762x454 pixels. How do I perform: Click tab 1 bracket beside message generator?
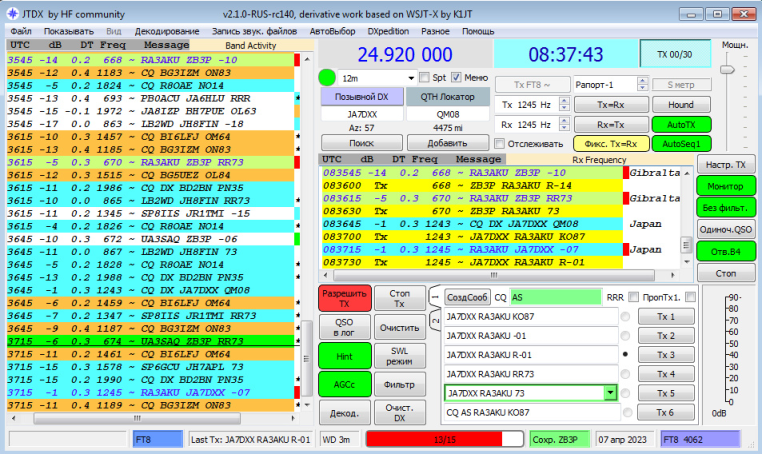point(435,297)
